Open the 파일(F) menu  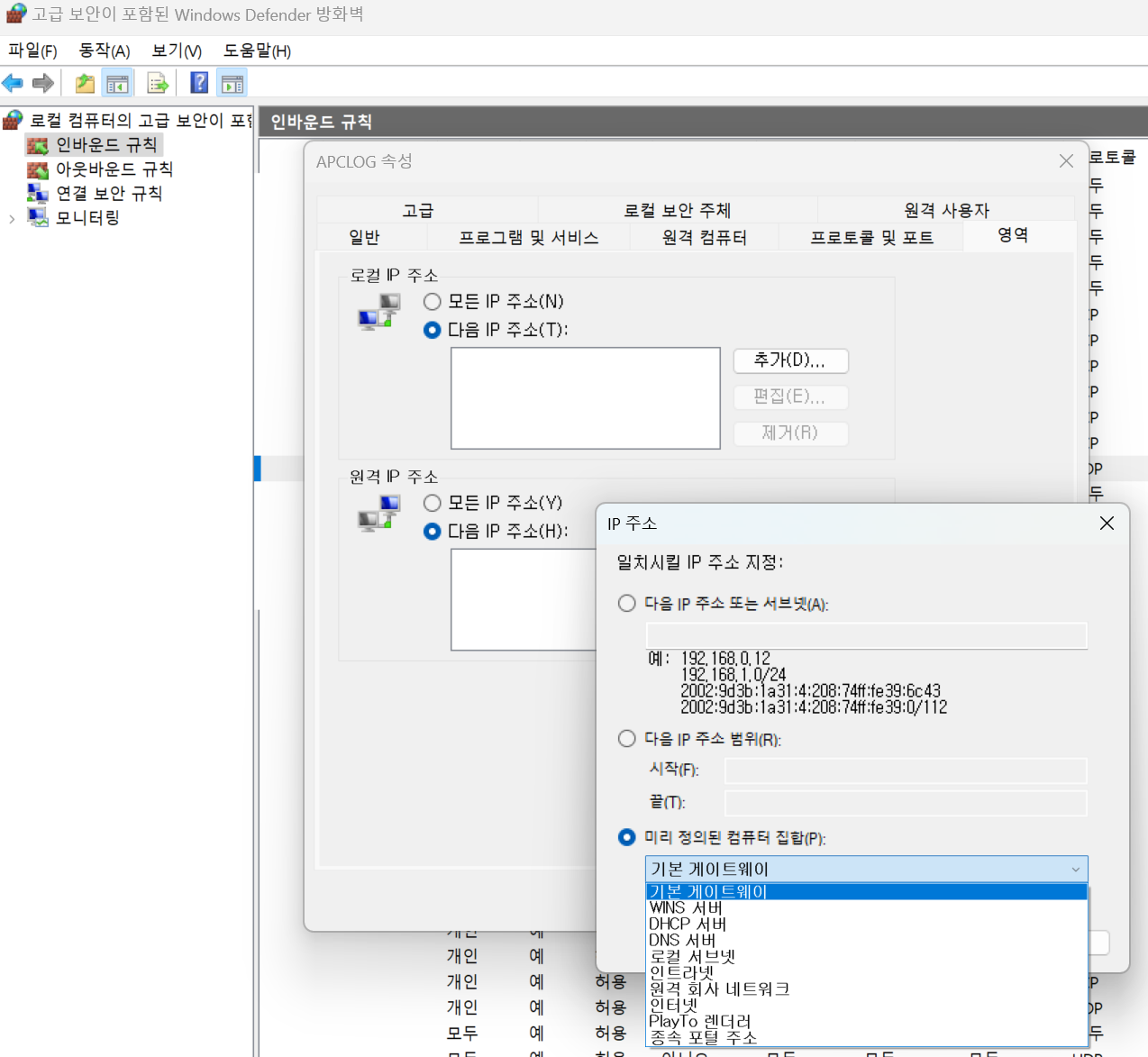(x=33, y=51)
